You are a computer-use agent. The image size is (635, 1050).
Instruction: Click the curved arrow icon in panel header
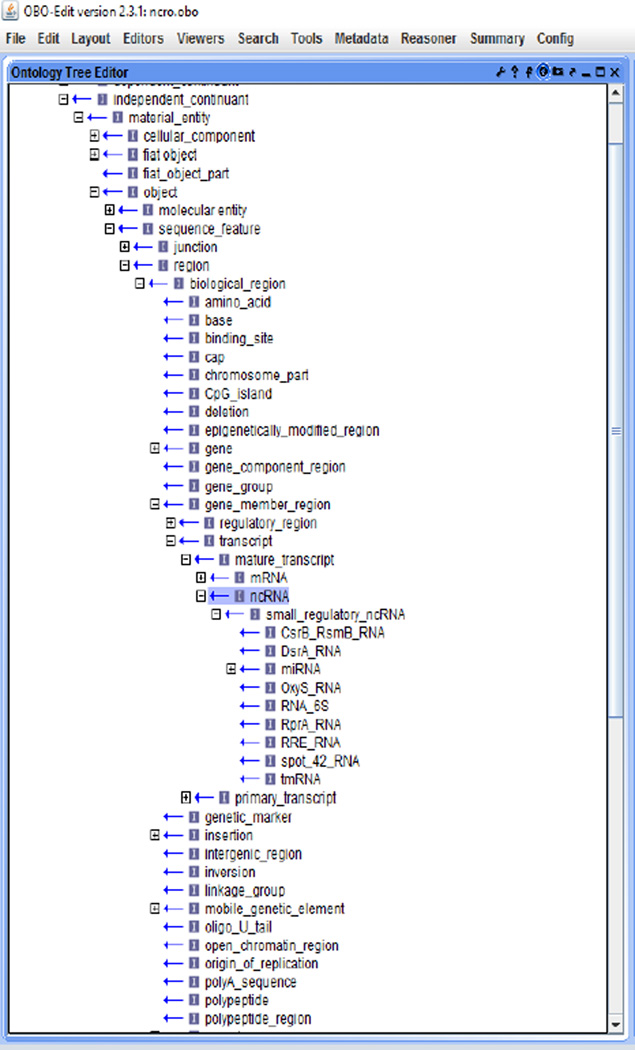(x=571, y=72)
